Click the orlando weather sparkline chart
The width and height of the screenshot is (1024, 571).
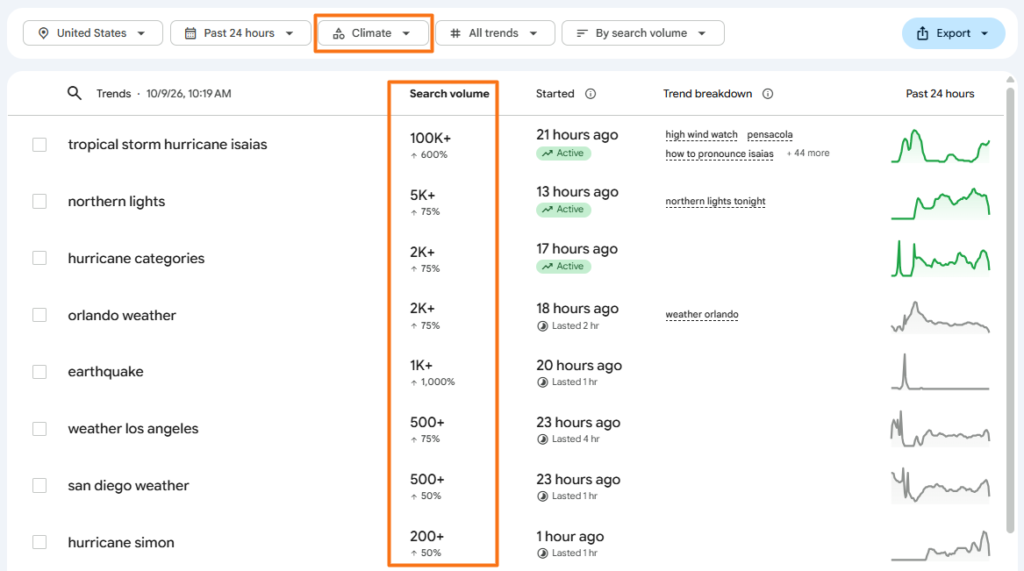940,317
